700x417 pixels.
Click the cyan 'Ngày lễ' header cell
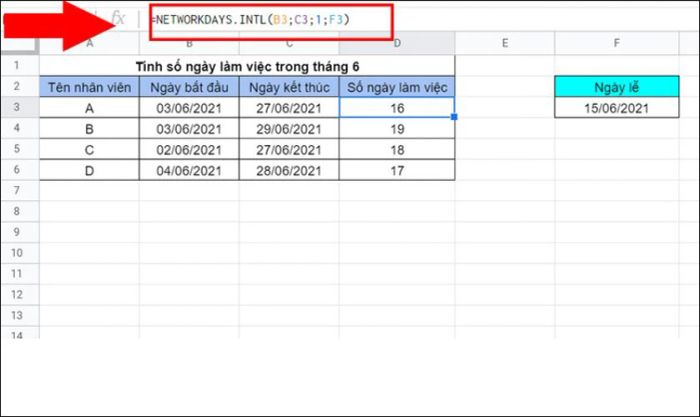pyautogui.click(x=617, y=87)
